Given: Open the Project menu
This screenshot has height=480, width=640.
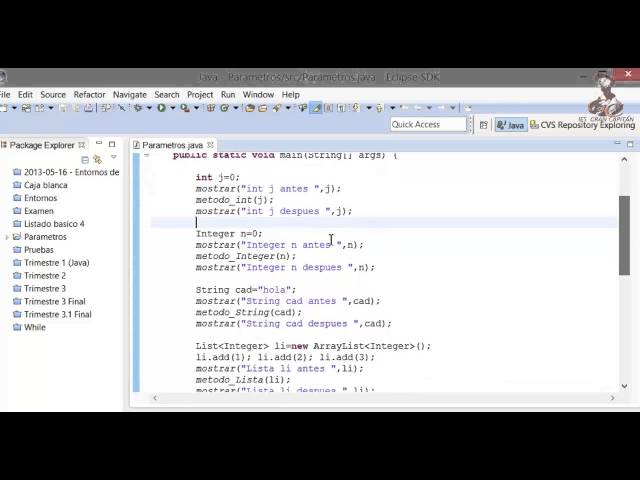Looking at the screenshot, I should pos(200,95).
